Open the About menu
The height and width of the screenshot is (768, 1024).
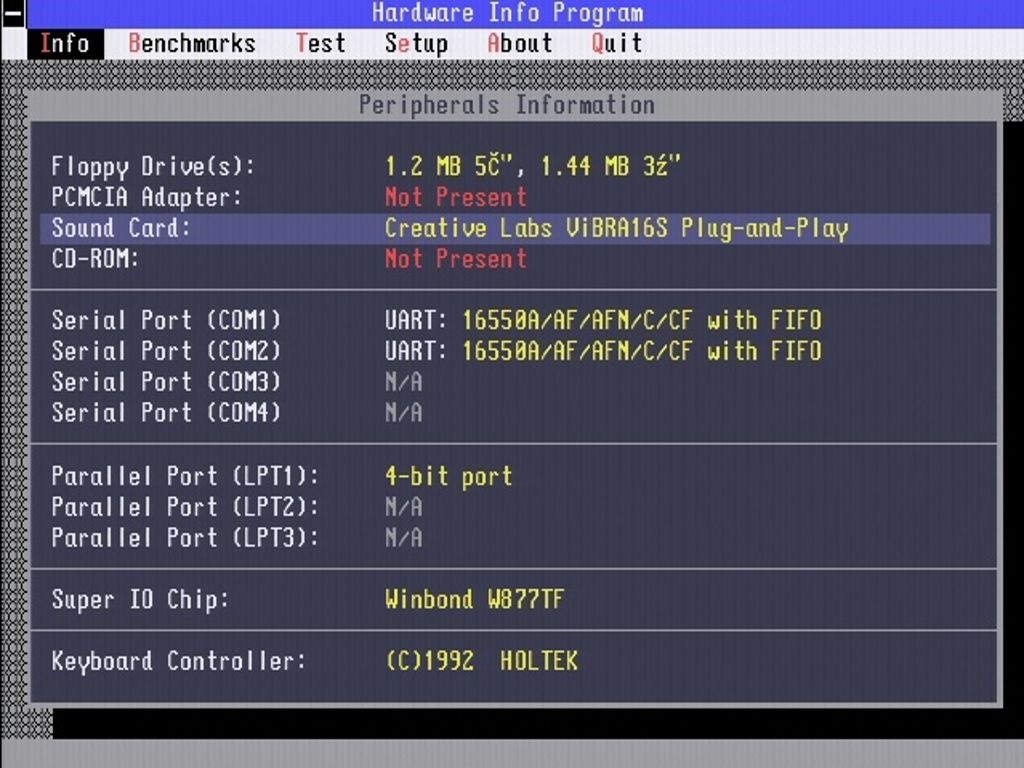point(520,44)
